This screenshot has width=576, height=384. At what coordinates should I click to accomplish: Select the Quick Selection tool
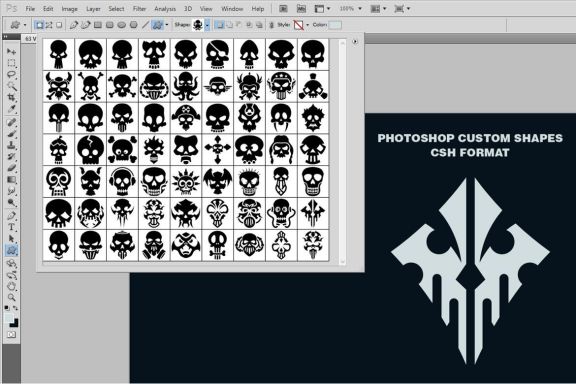(x=11, y=86)
